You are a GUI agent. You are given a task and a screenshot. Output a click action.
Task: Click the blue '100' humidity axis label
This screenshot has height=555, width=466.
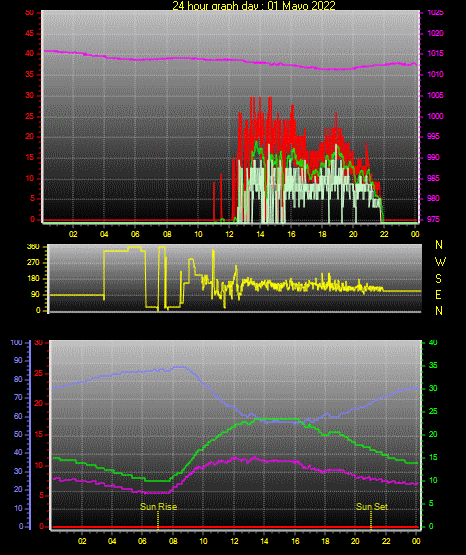pos(16,343)
